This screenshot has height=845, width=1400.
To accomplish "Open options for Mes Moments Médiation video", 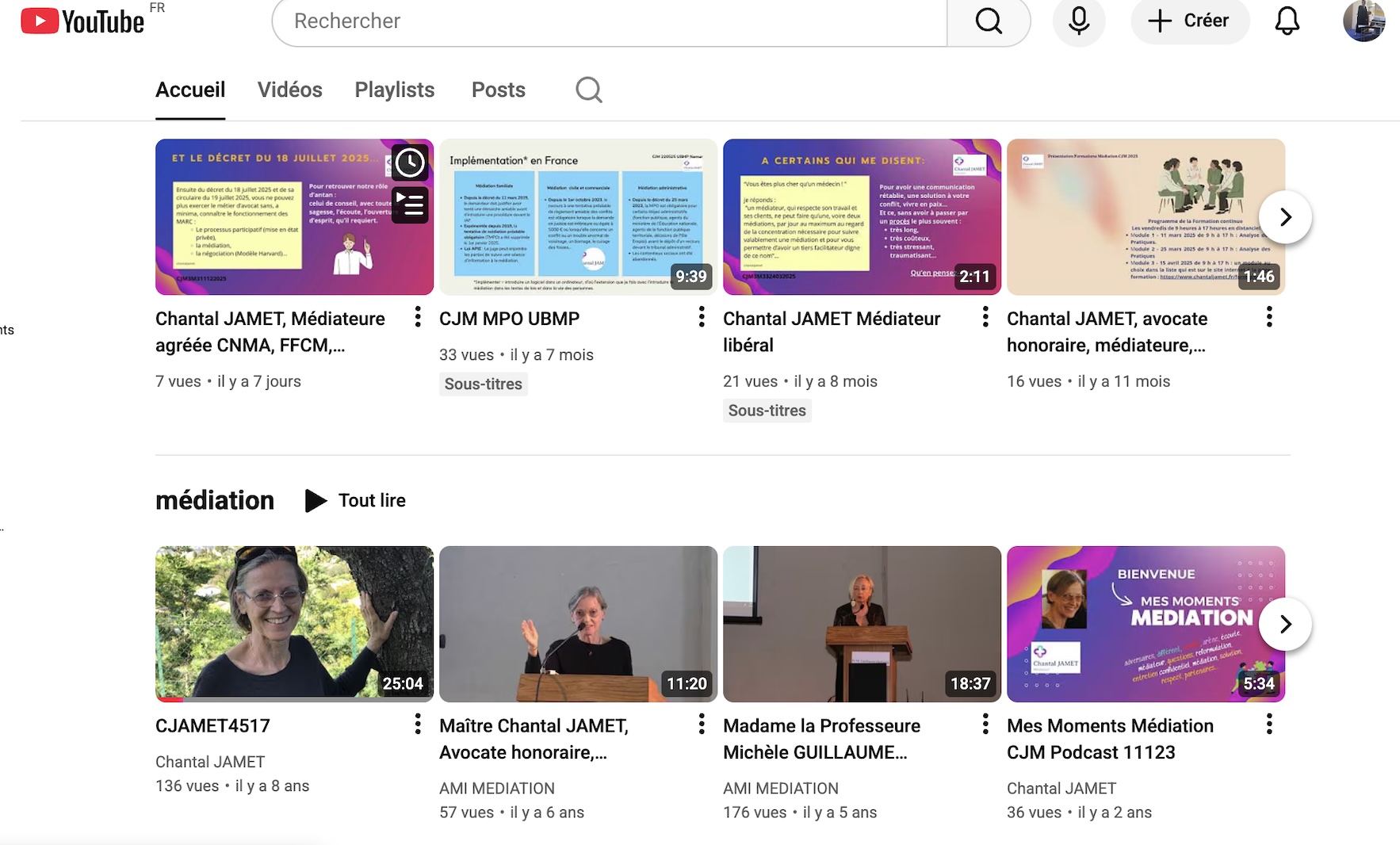I will 1269,725.
